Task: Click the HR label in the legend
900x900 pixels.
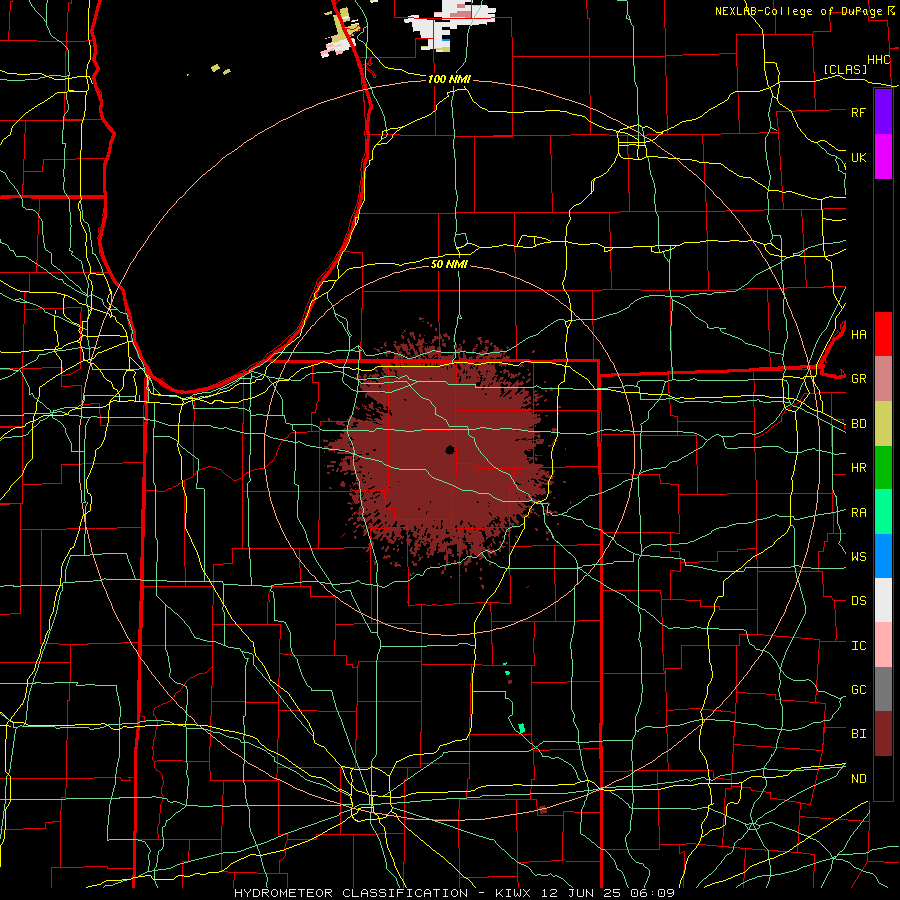Action: coord(858,468)
